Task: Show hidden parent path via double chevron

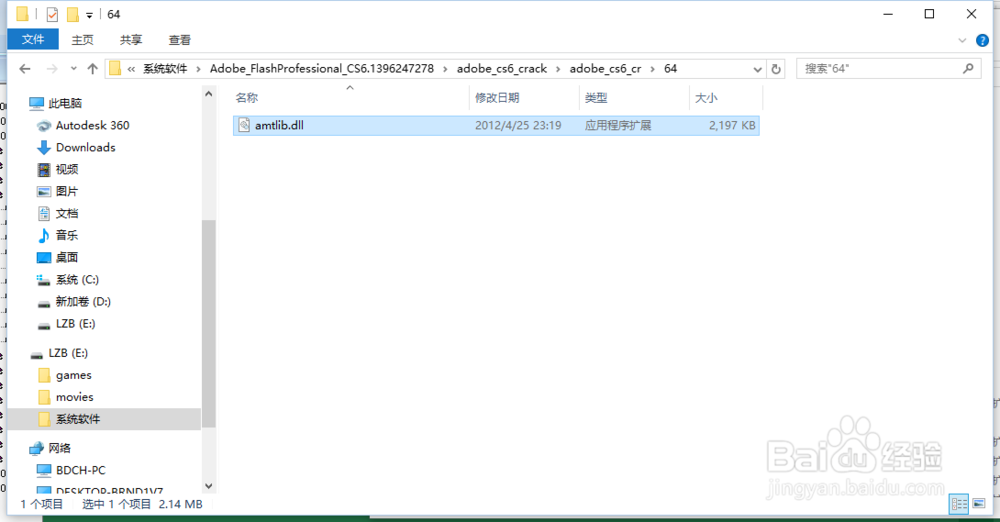Action: coord(131,69)
